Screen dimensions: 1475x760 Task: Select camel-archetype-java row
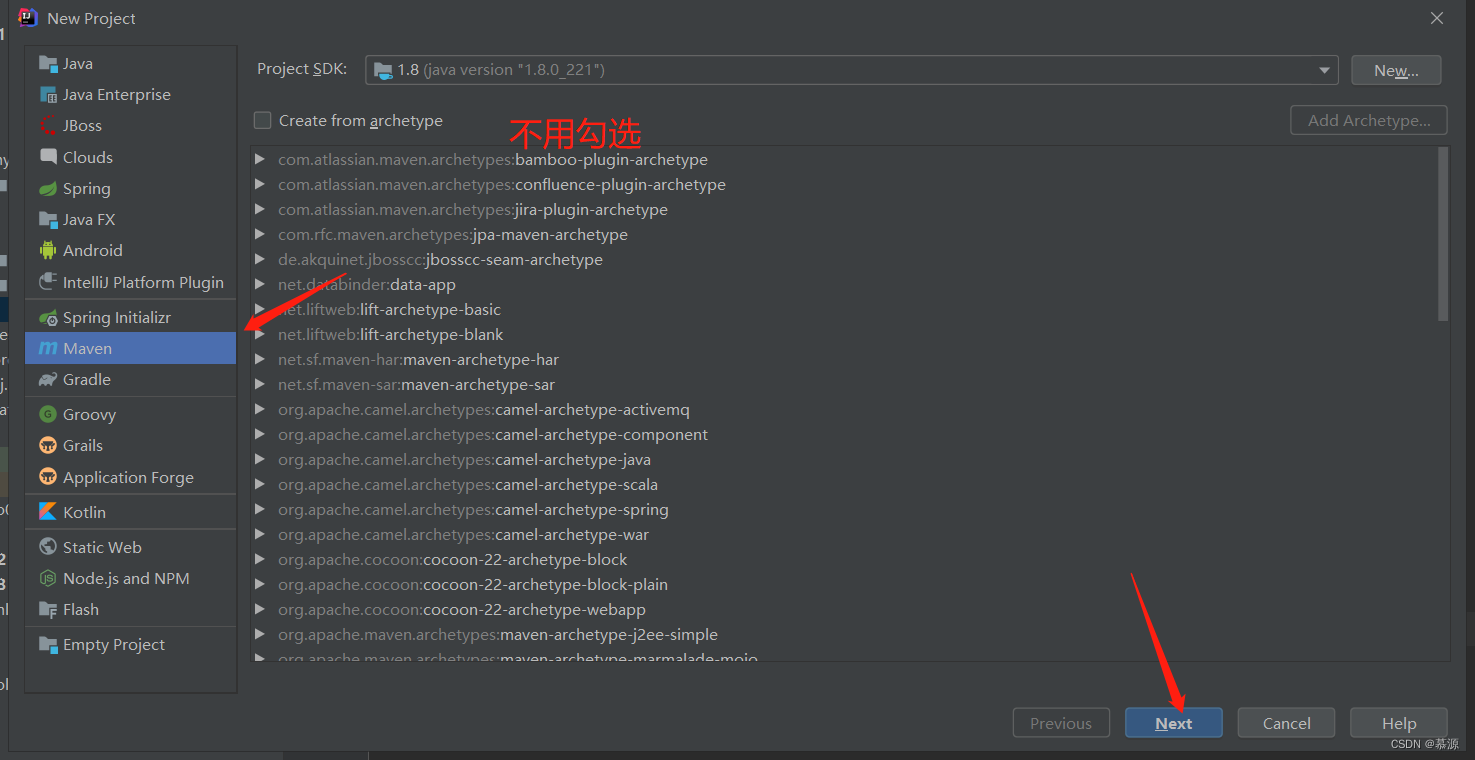click(843, 460)
